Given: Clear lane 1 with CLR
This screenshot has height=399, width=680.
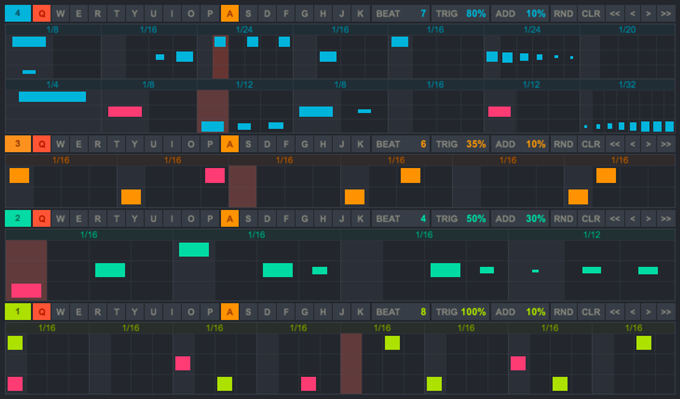Looking at the screenshot, I should [591, 312].
